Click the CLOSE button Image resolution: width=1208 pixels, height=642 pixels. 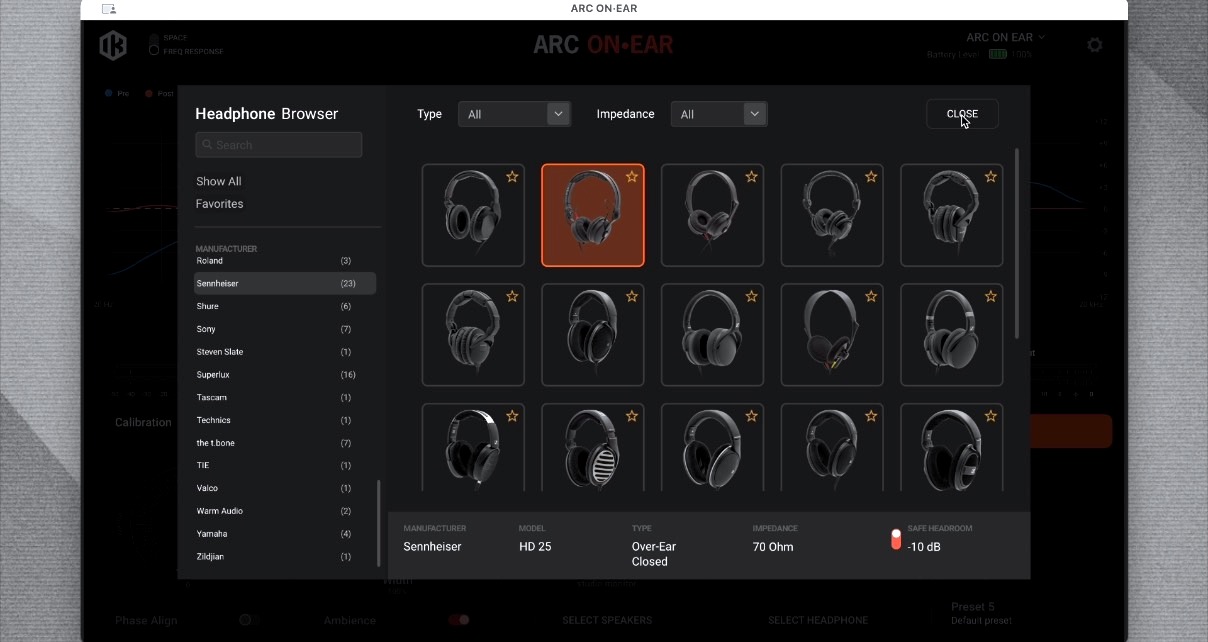(x=961, y=114)
